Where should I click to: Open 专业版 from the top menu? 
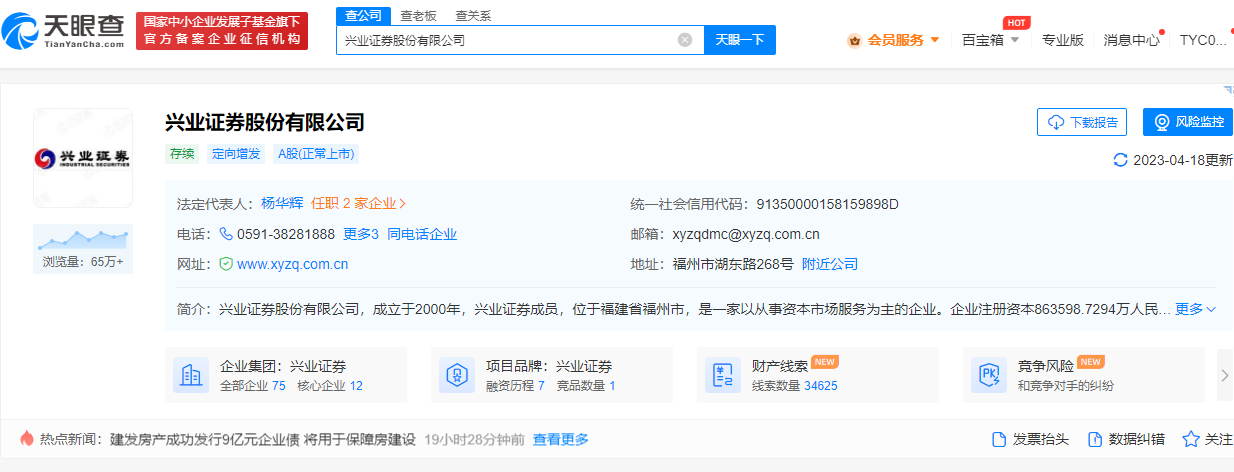click(1062, 40)
